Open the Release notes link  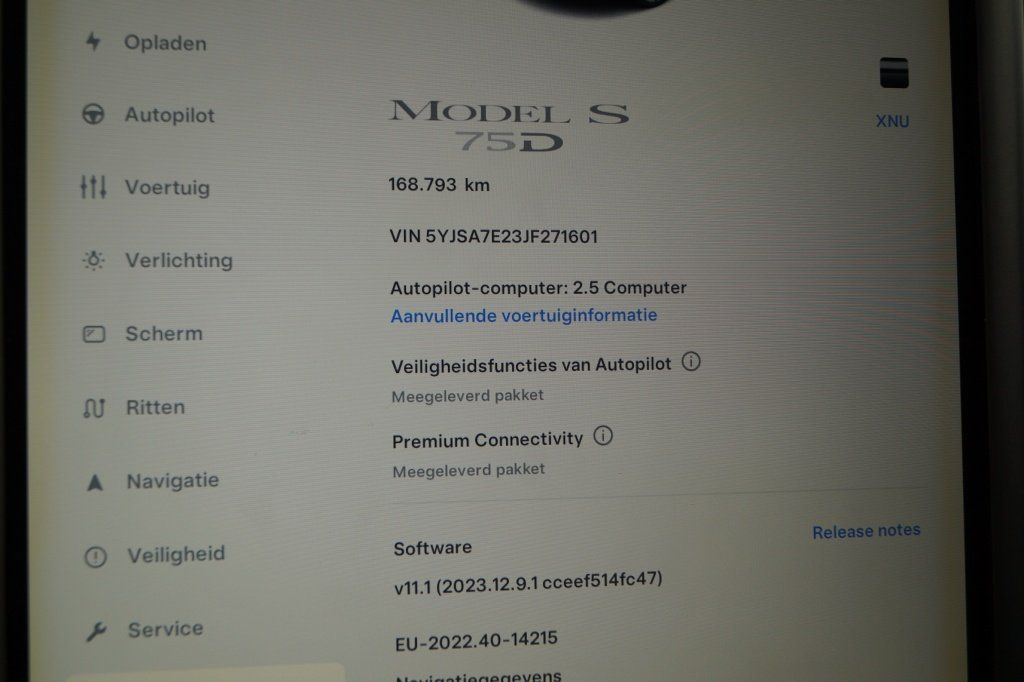[x=866, y=531]
